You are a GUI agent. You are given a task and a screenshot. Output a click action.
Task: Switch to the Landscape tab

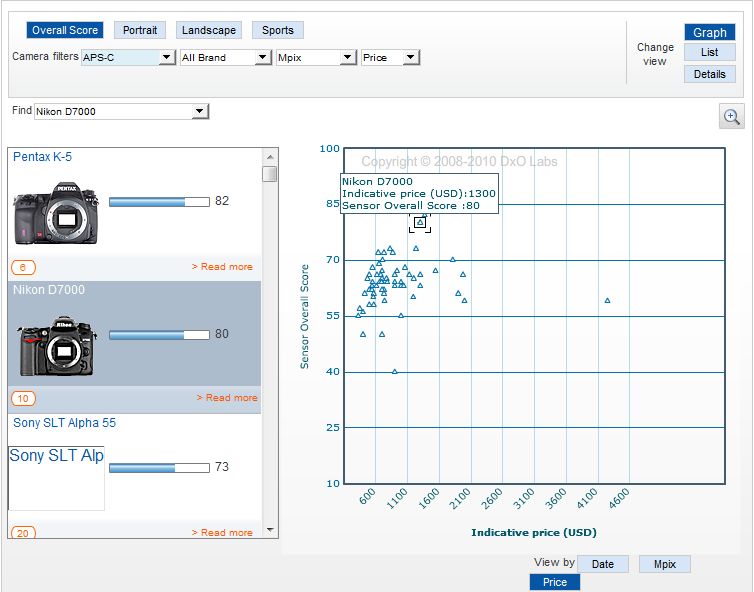point(209,30)
